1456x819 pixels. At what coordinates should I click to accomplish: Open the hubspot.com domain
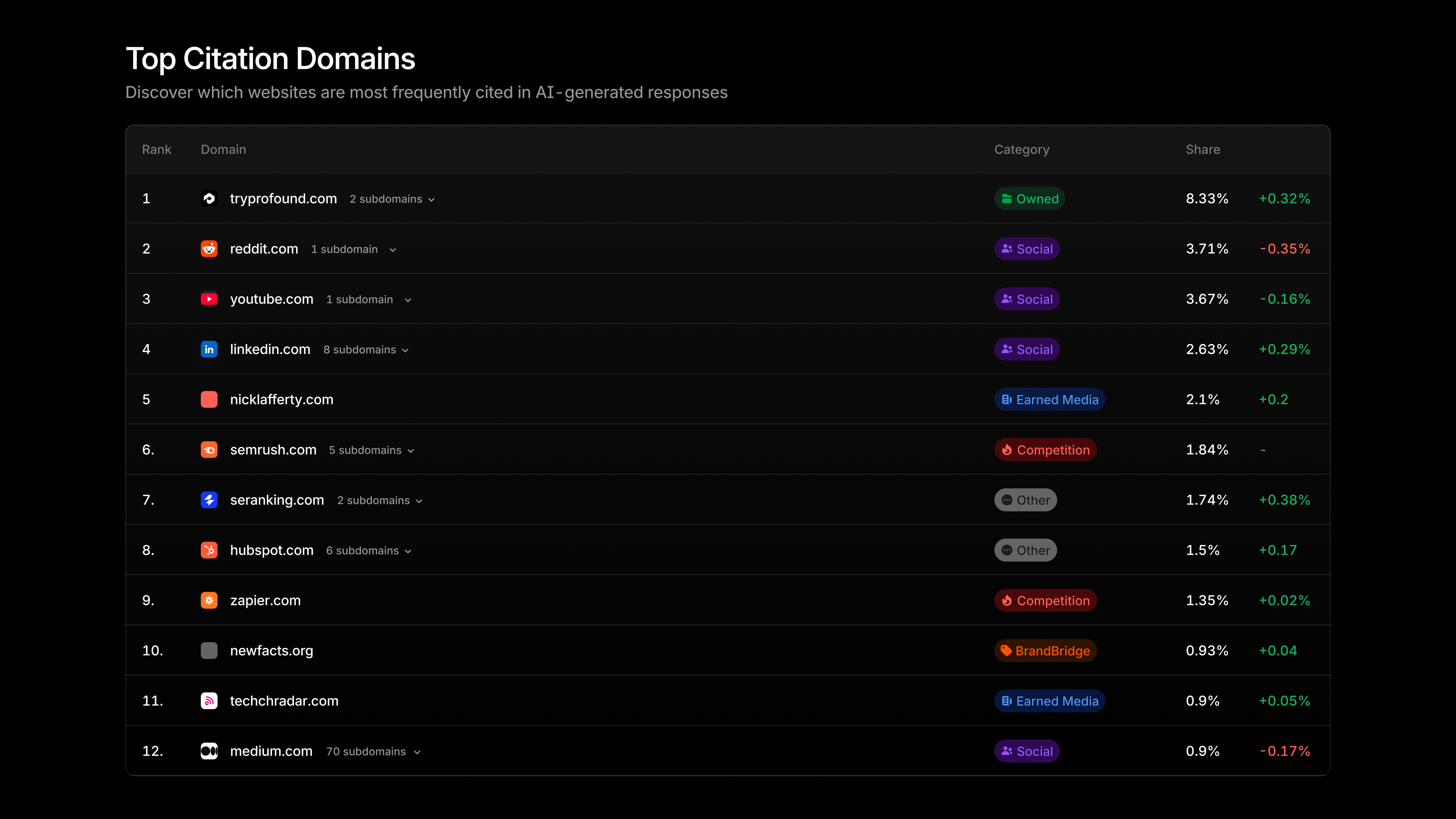[271, 550]
